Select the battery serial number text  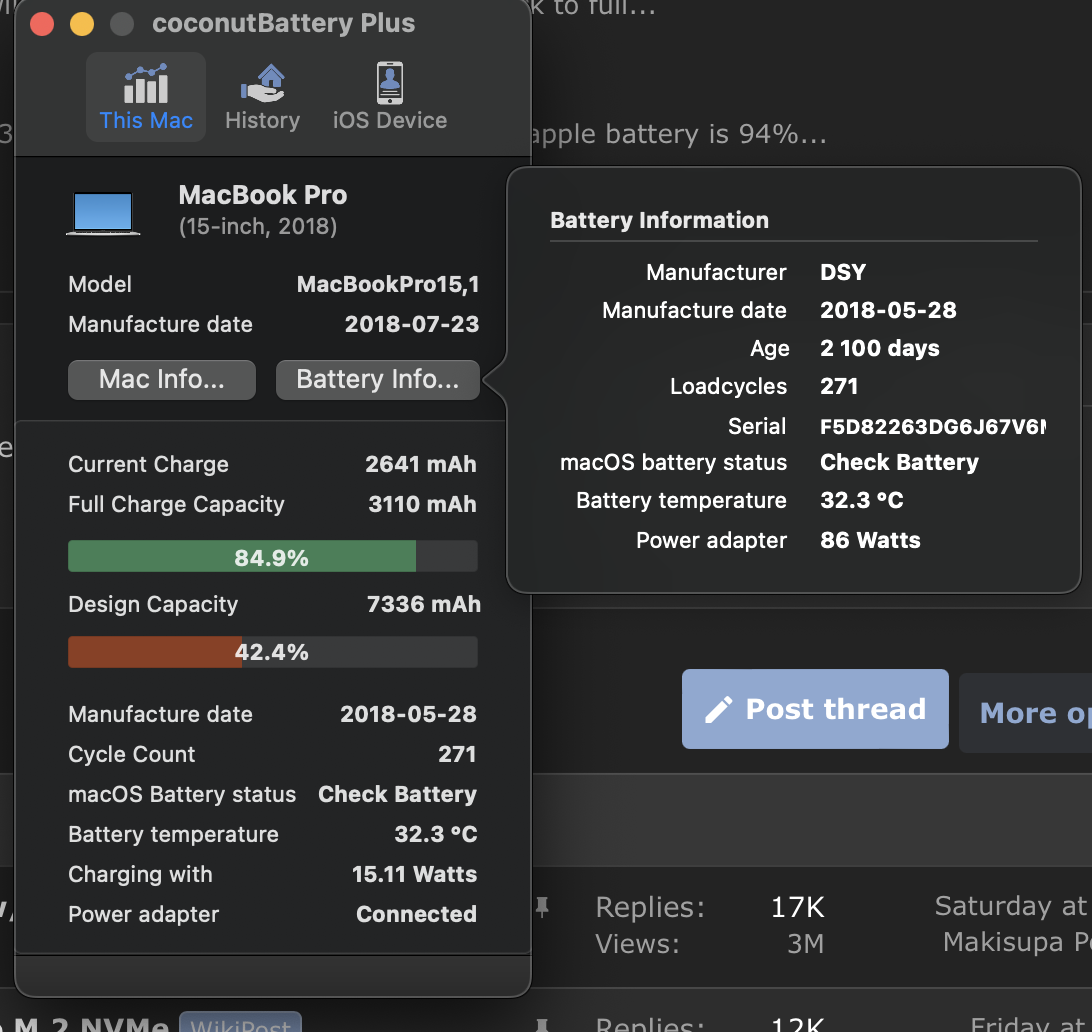click(x=933, y=426)
